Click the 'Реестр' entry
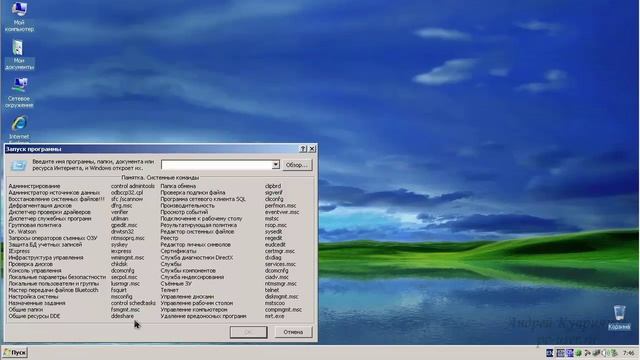This screenshot has height=360, width=640. [x=169, y=238]
